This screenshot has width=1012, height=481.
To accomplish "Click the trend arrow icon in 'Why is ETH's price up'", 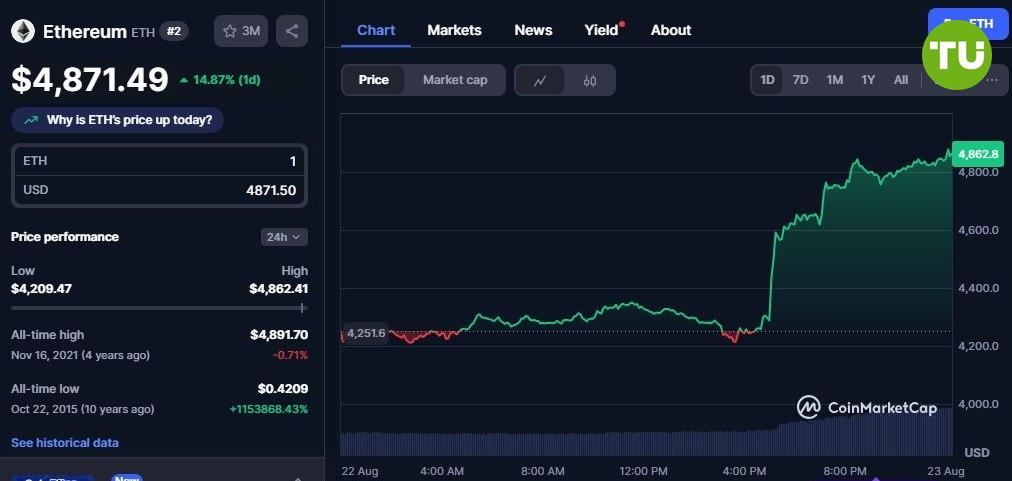I will coord(30,120).
